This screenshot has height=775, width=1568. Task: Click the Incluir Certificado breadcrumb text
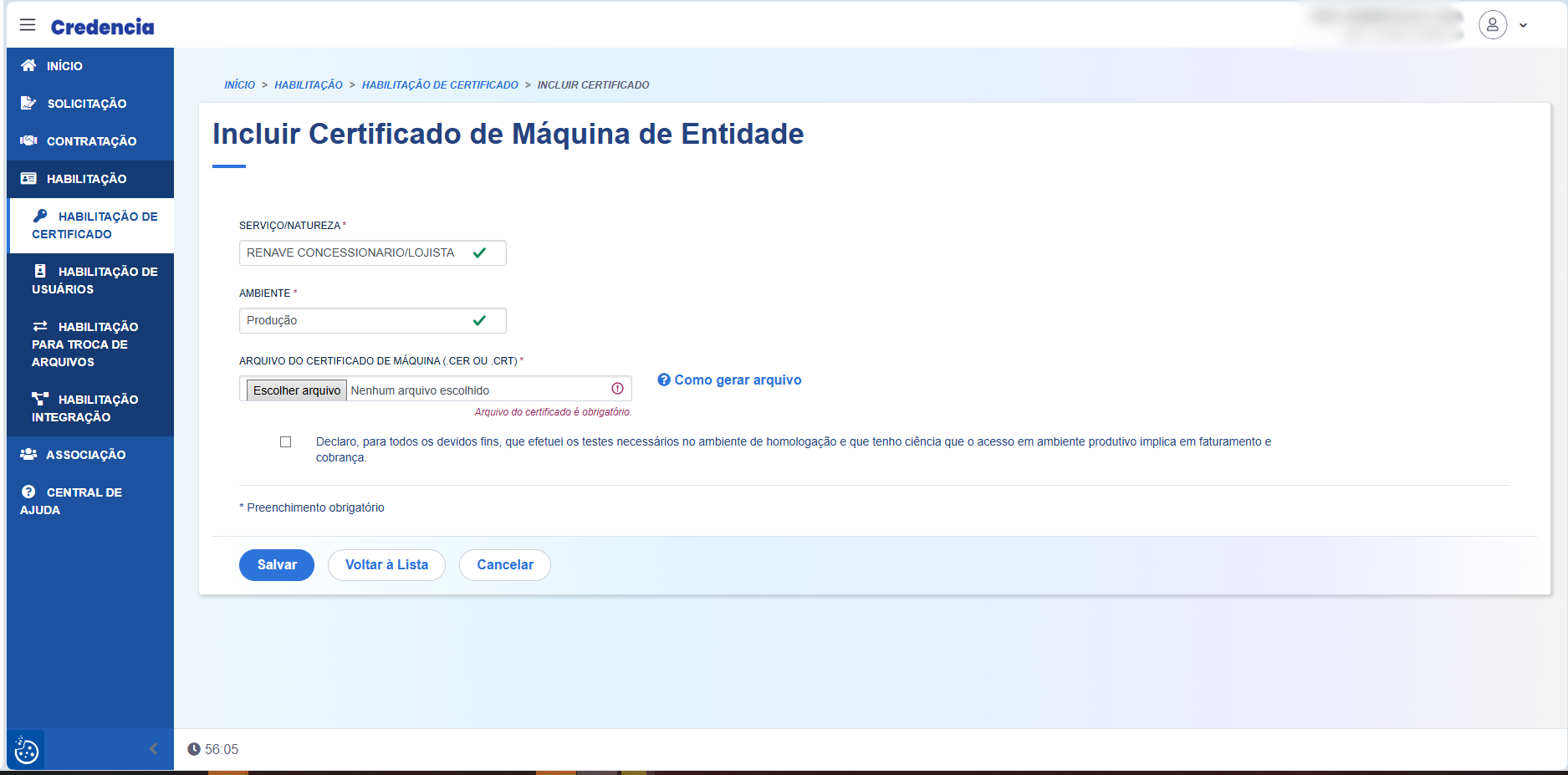(x=593, y=85)
